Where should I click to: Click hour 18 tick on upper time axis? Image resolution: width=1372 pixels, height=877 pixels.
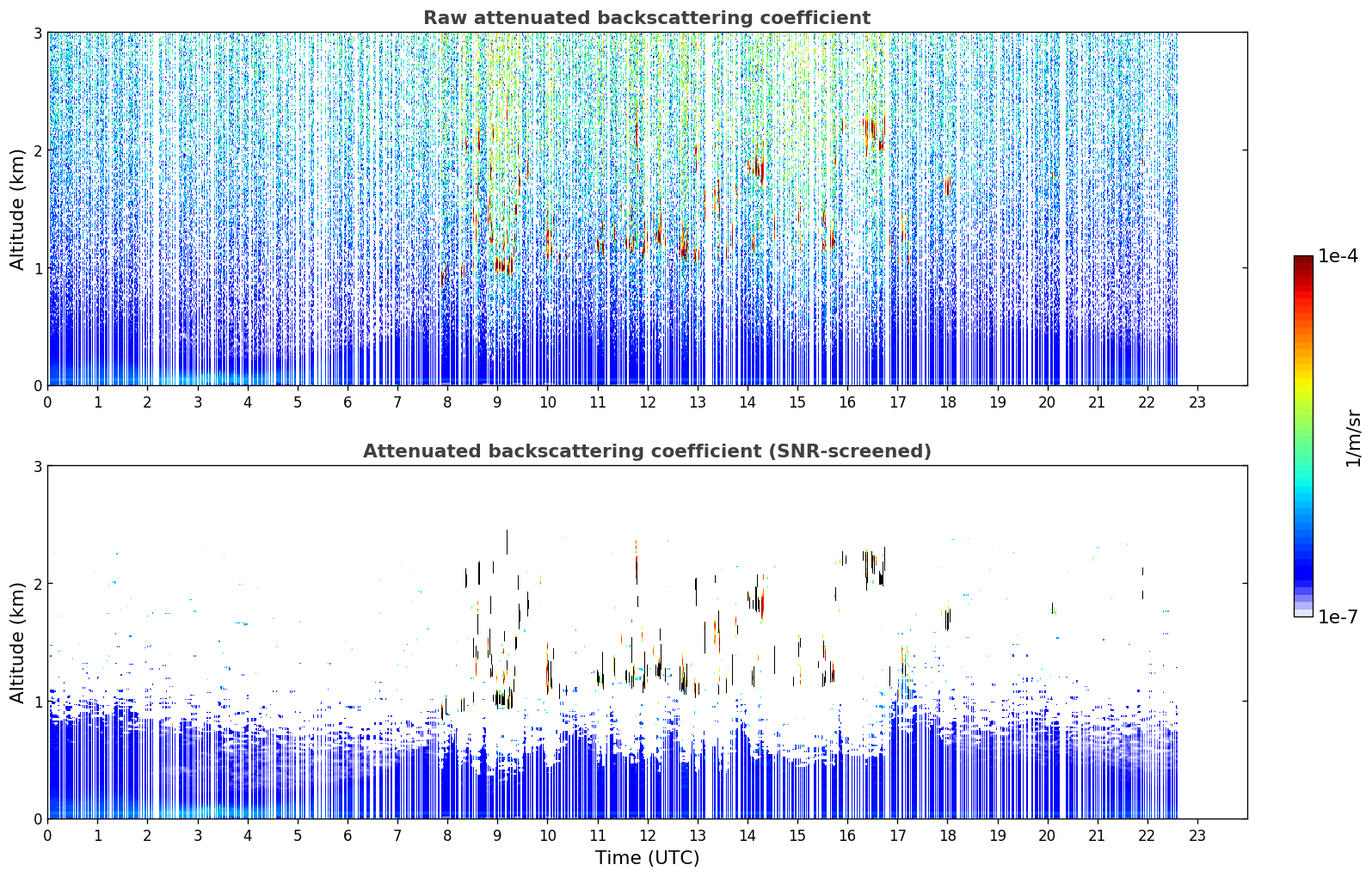coord(947,402)
